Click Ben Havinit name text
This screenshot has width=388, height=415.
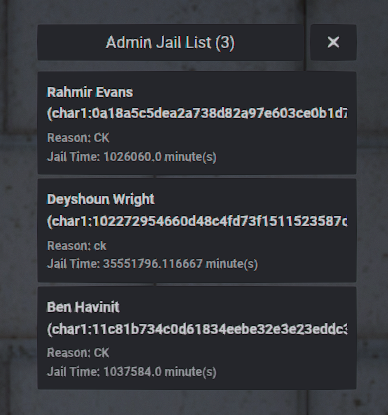click(83, 307)
